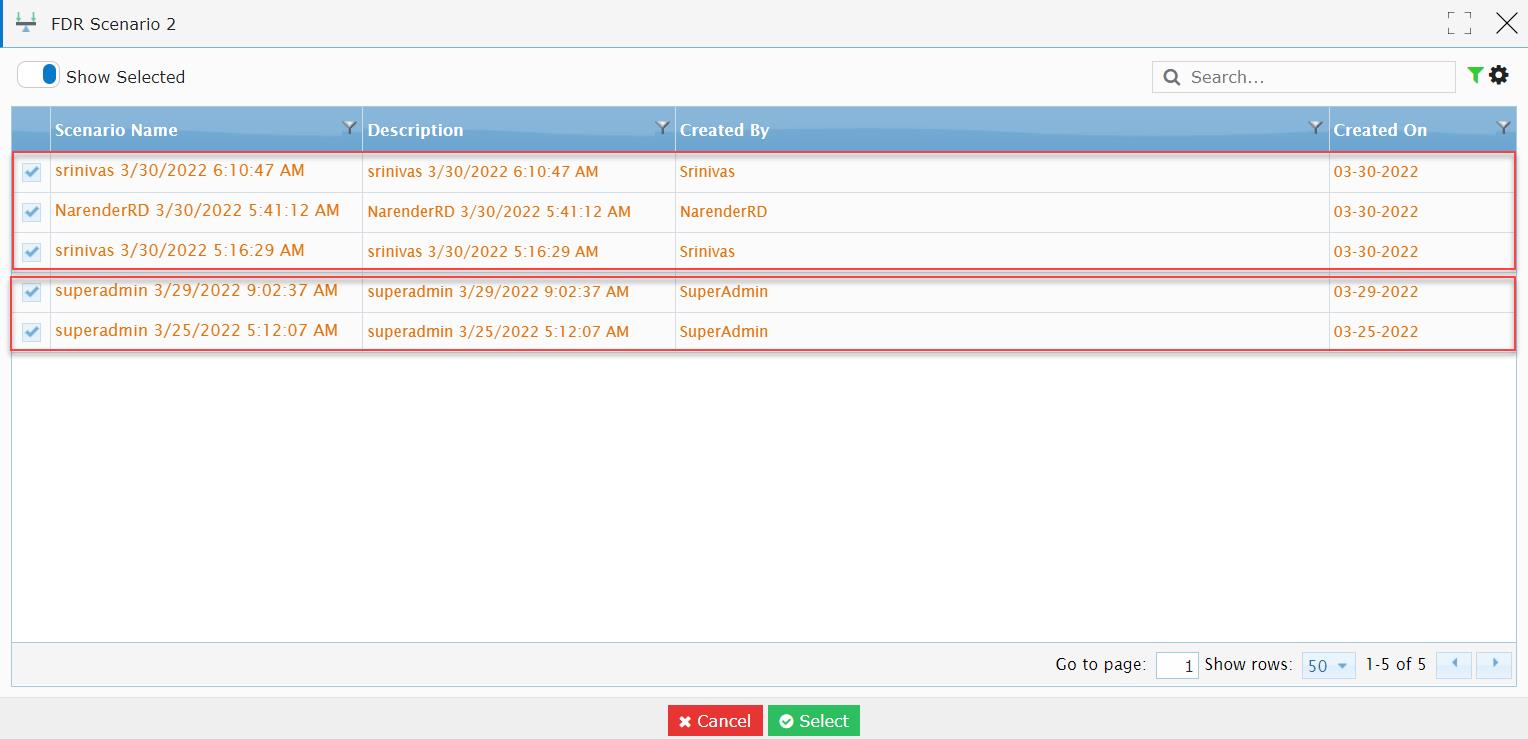Click the Scenario Name column filter icon

[x=349, y=127]
